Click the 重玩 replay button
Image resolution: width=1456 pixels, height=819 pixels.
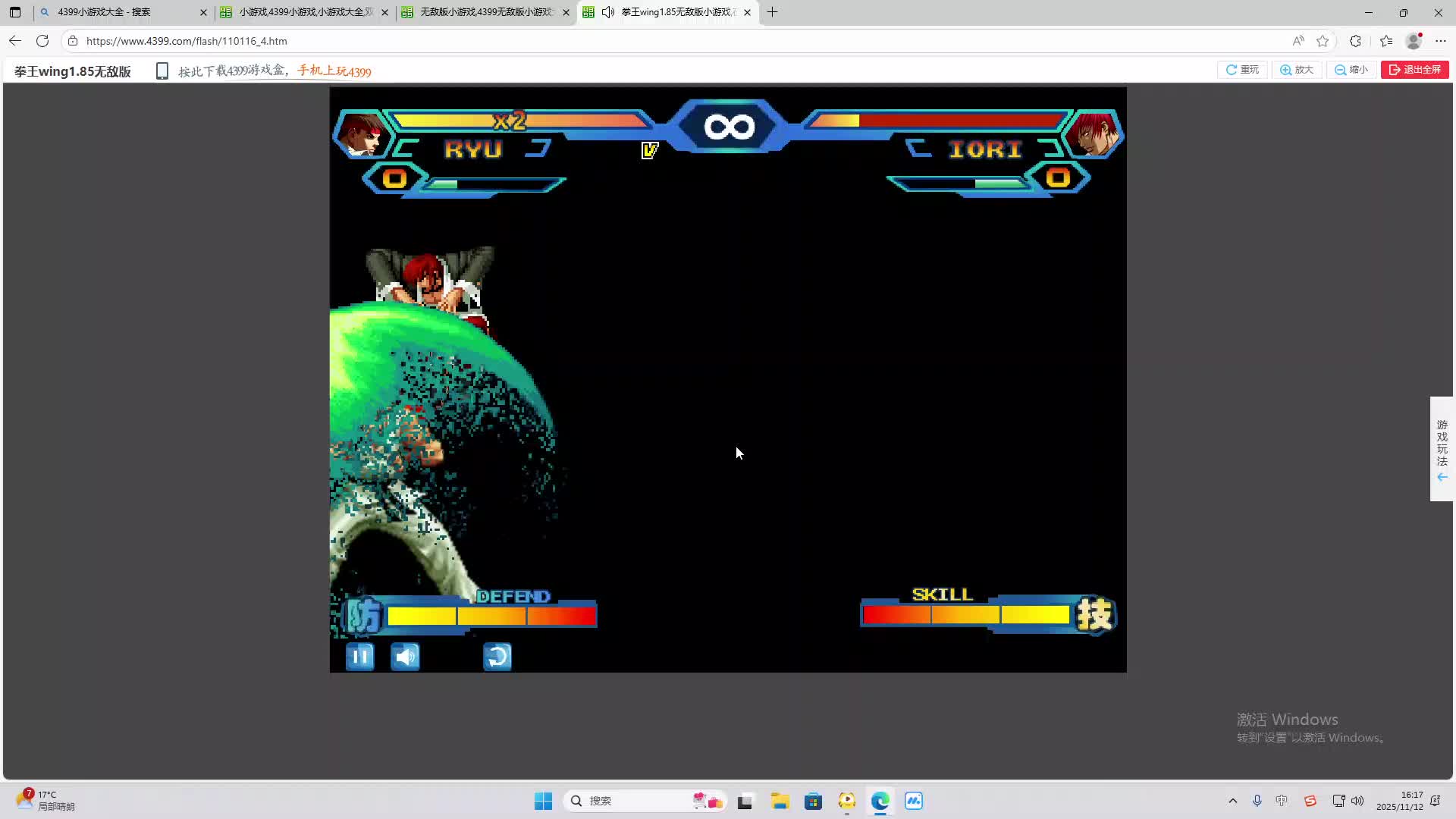click(1242, 70)
